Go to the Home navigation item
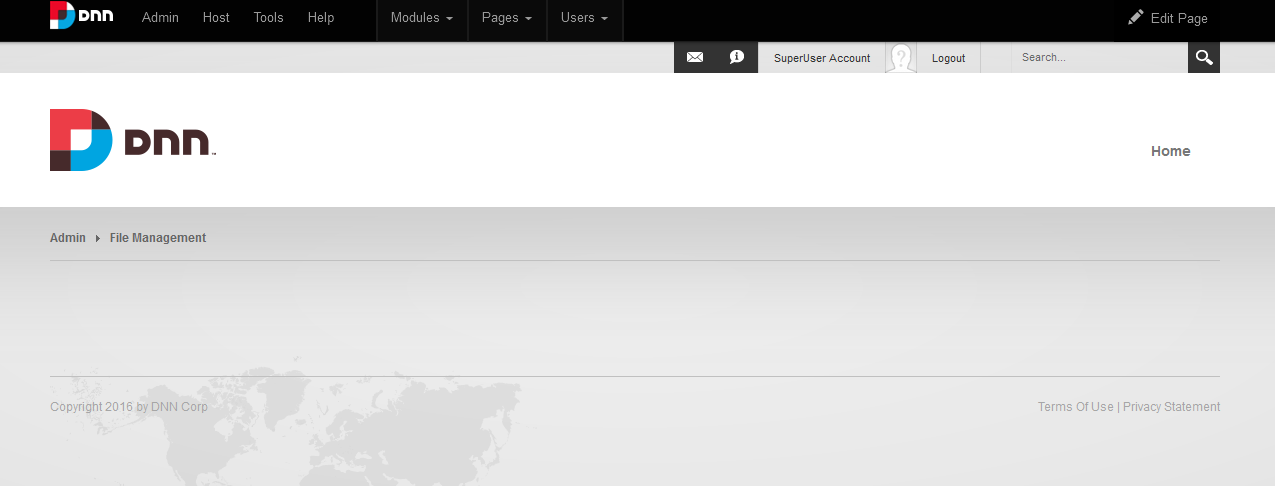 (x=1171, y=151)
